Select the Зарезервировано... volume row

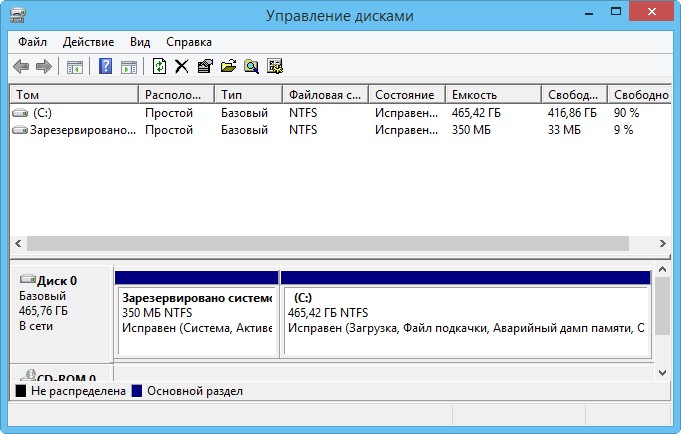[x=340, y=130]
